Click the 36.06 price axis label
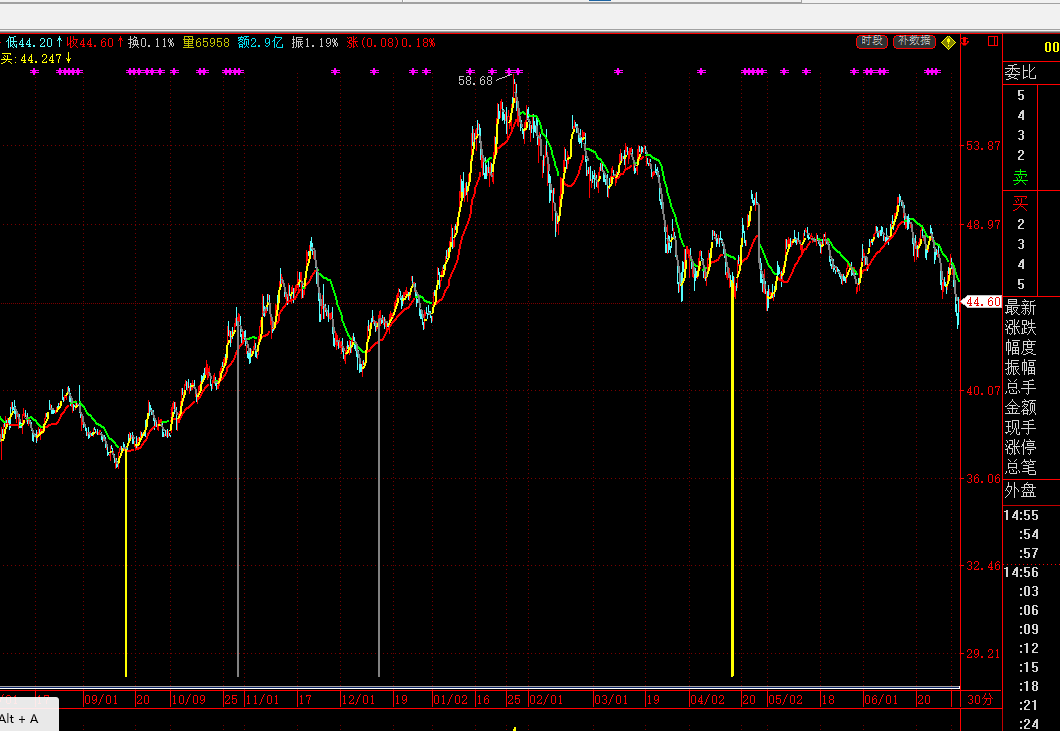The height and width of the screenshot is (731, 1060). 984,478
